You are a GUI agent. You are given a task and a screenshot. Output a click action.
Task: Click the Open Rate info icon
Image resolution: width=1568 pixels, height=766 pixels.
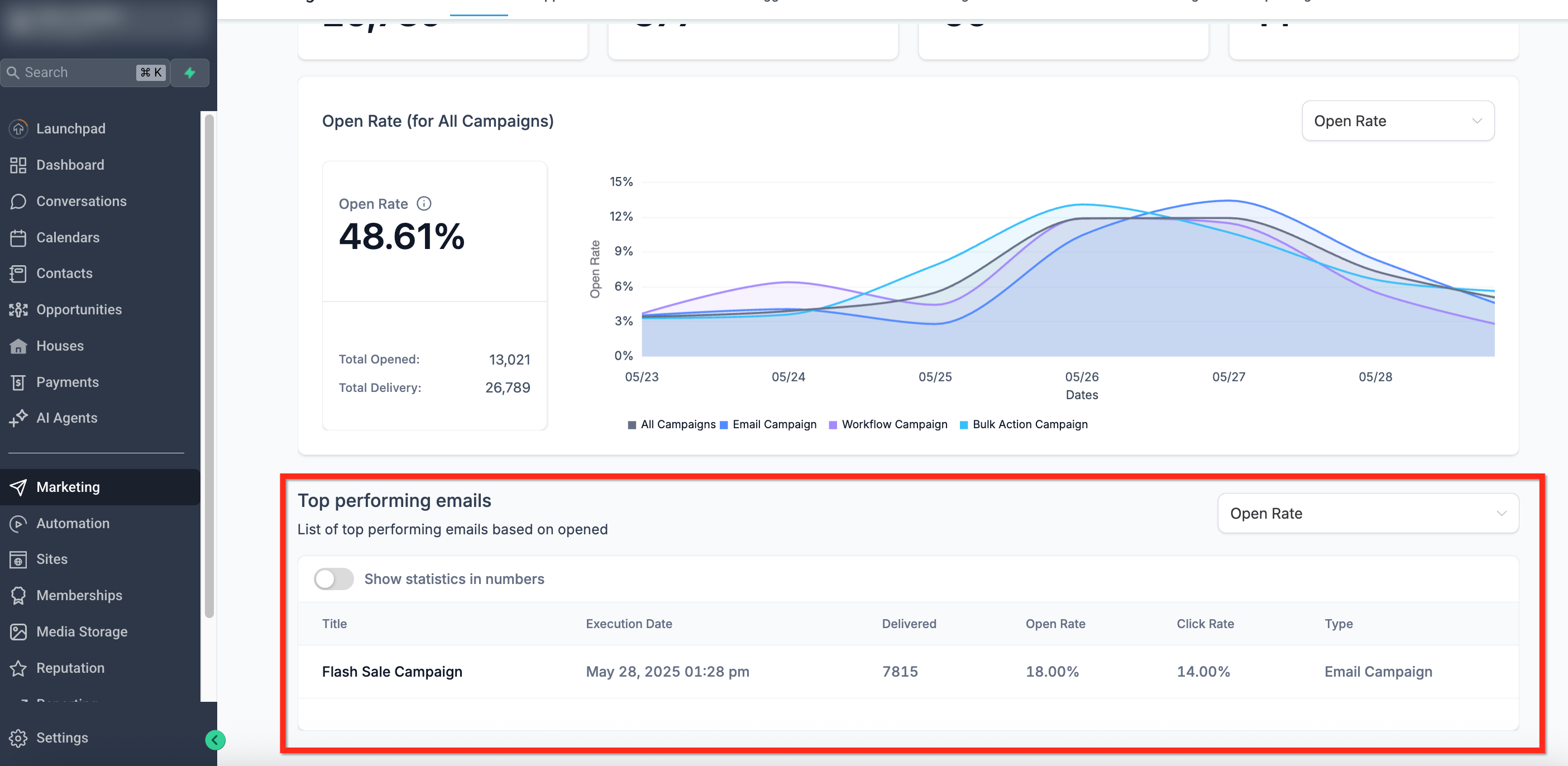coord(424,204)
